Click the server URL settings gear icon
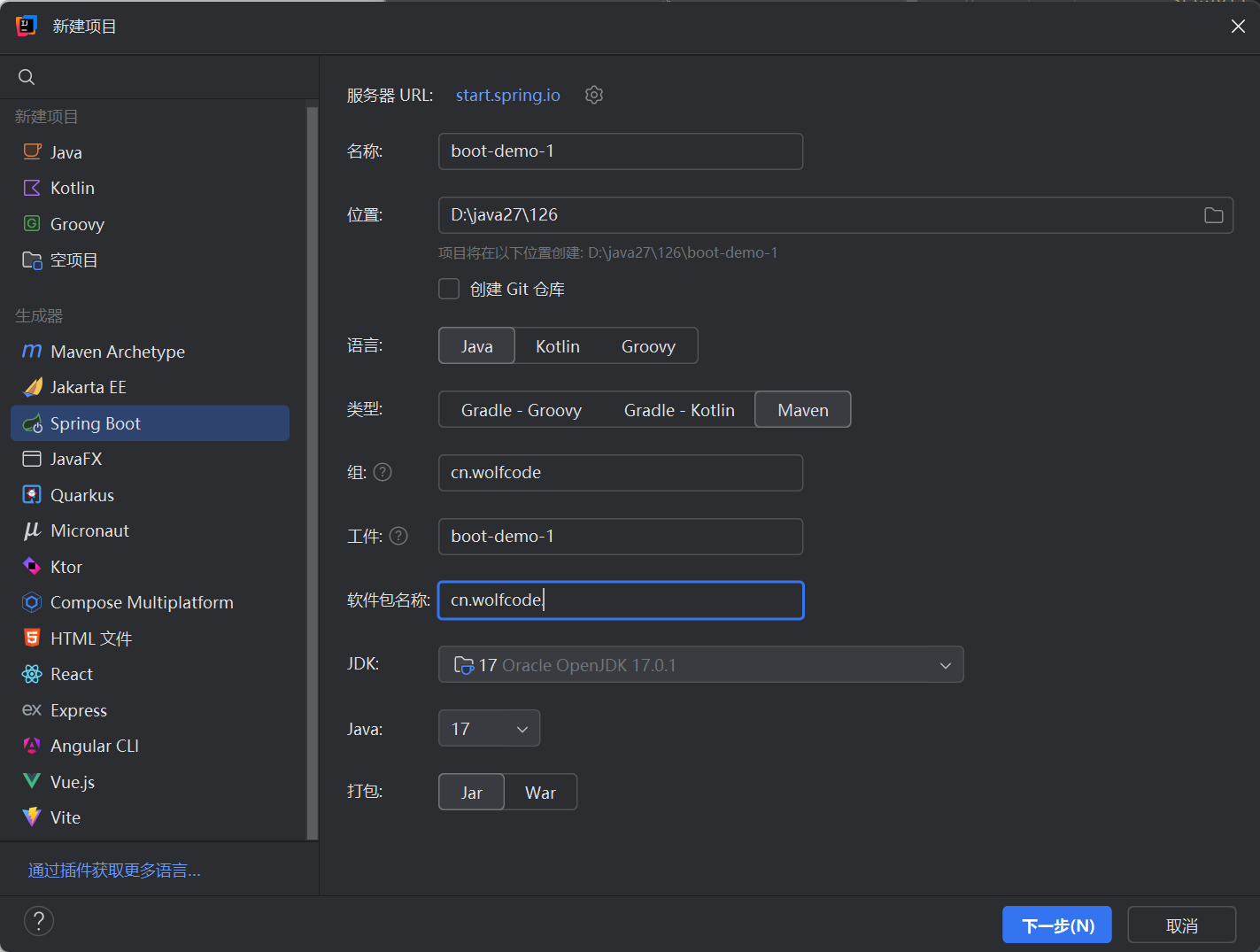1260x952 pixels. 594,95
